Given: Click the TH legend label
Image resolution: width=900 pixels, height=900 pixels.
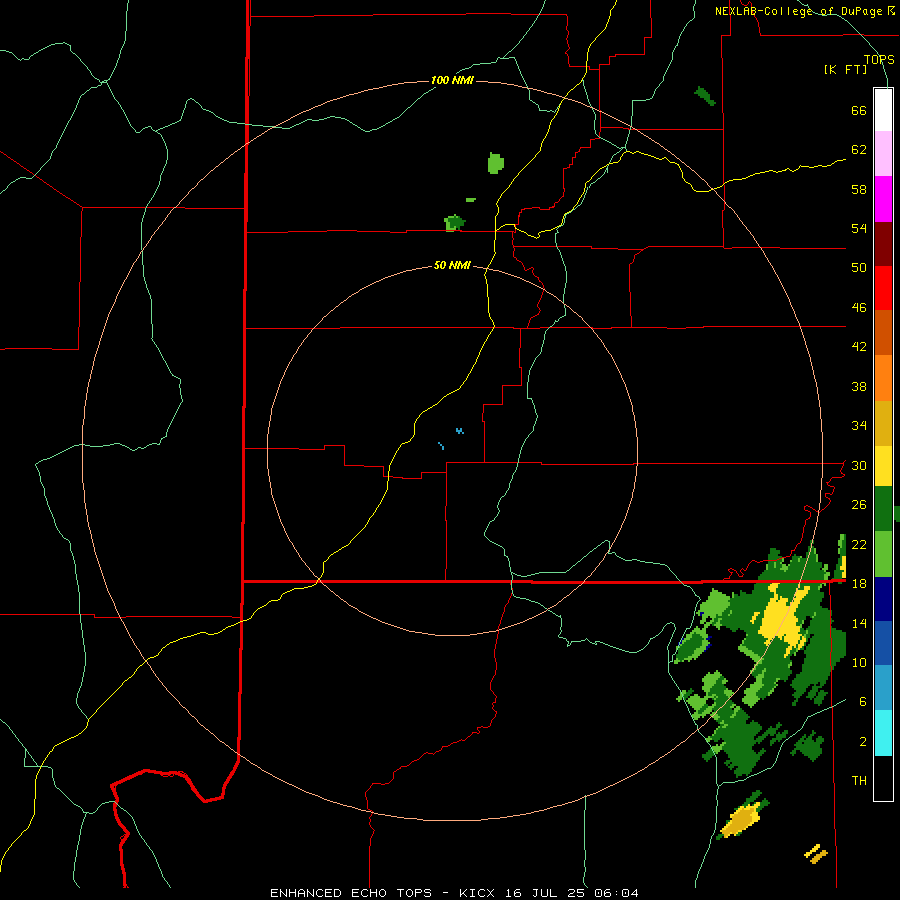Looking at the screenshot, I should coord(859,781).
